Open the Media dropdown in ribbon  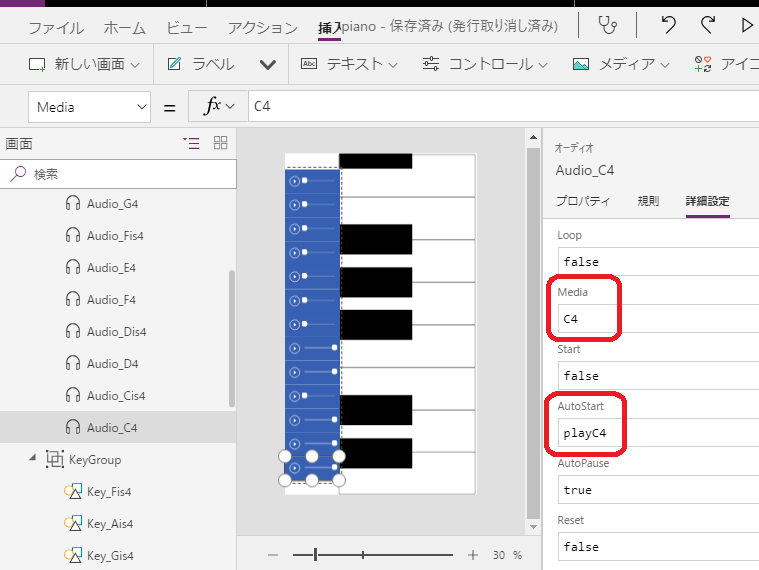click(621, 64)
